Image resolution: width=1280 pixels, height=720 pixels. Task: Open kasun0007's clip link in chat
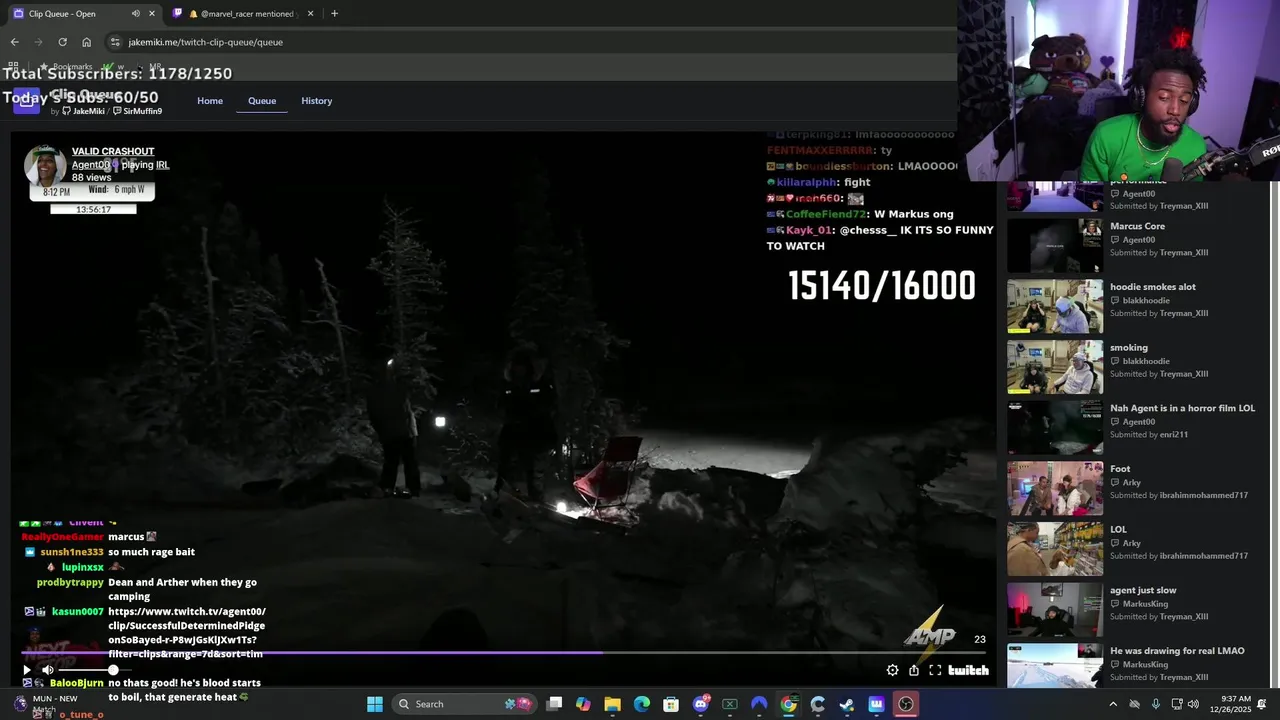pyautogui.click(x=187, y=633)
